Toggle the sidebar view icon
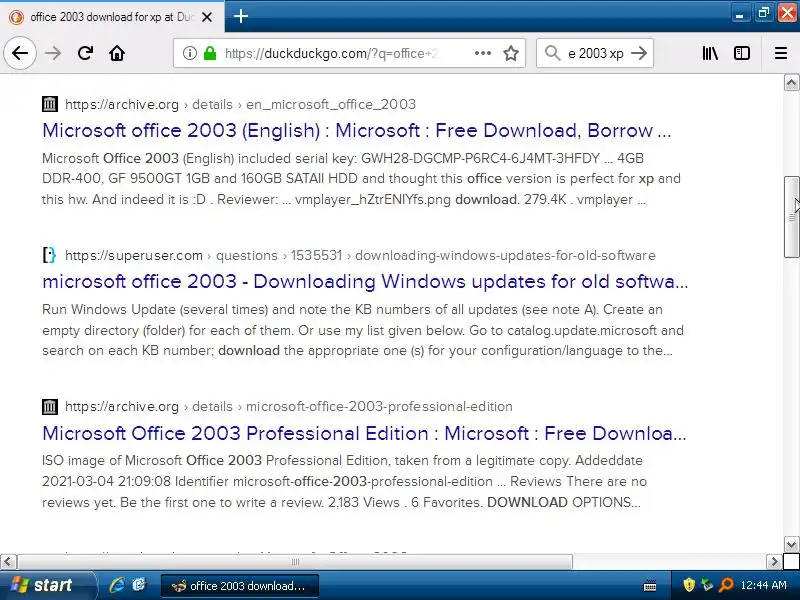 tap(742, 53)
